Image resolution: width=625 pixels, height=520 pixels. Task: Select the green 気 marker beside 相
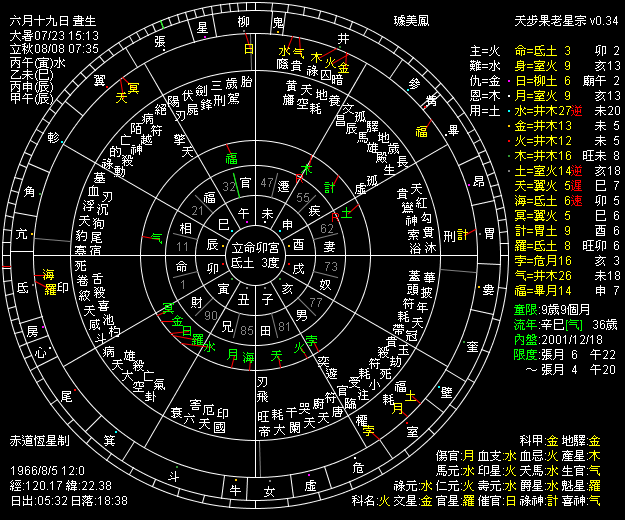(155, 238)
